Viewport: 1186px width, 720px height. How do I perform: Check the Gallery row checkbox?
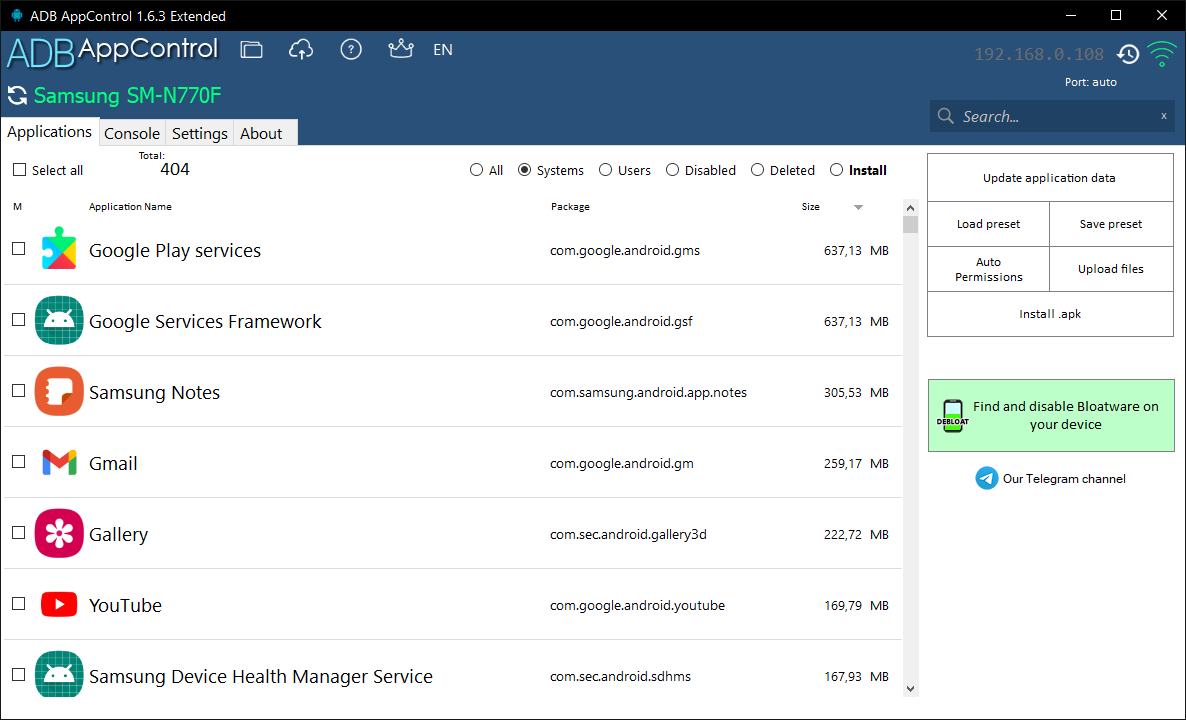pos(19,533)
